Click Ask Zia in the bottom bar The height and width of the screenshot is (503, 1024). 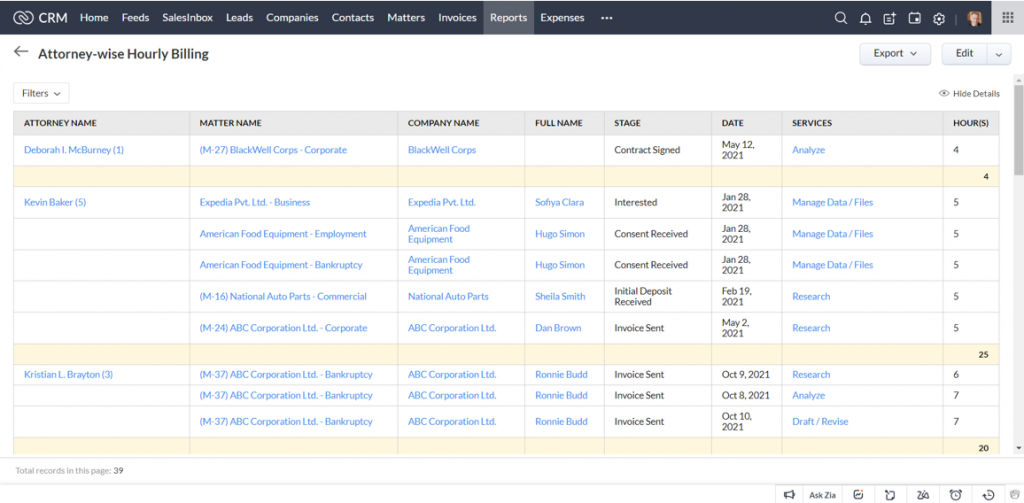822,495
